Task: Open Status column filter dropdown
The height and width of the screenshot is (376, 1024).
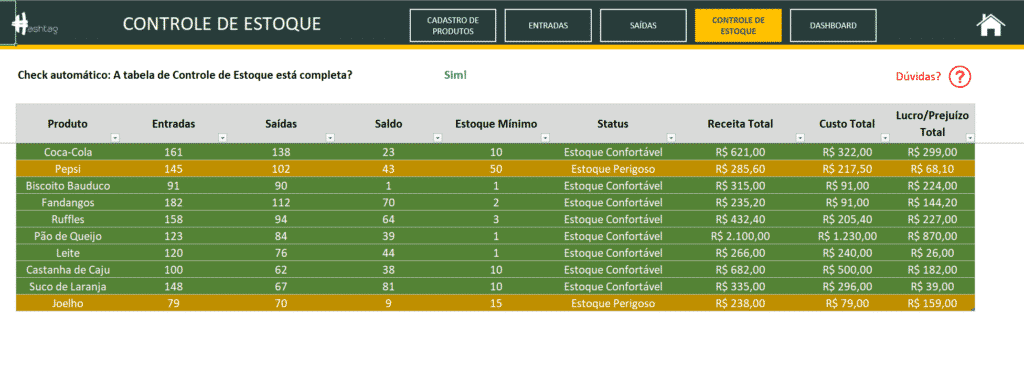Action: pyautogui.click(x=670, y=138)
